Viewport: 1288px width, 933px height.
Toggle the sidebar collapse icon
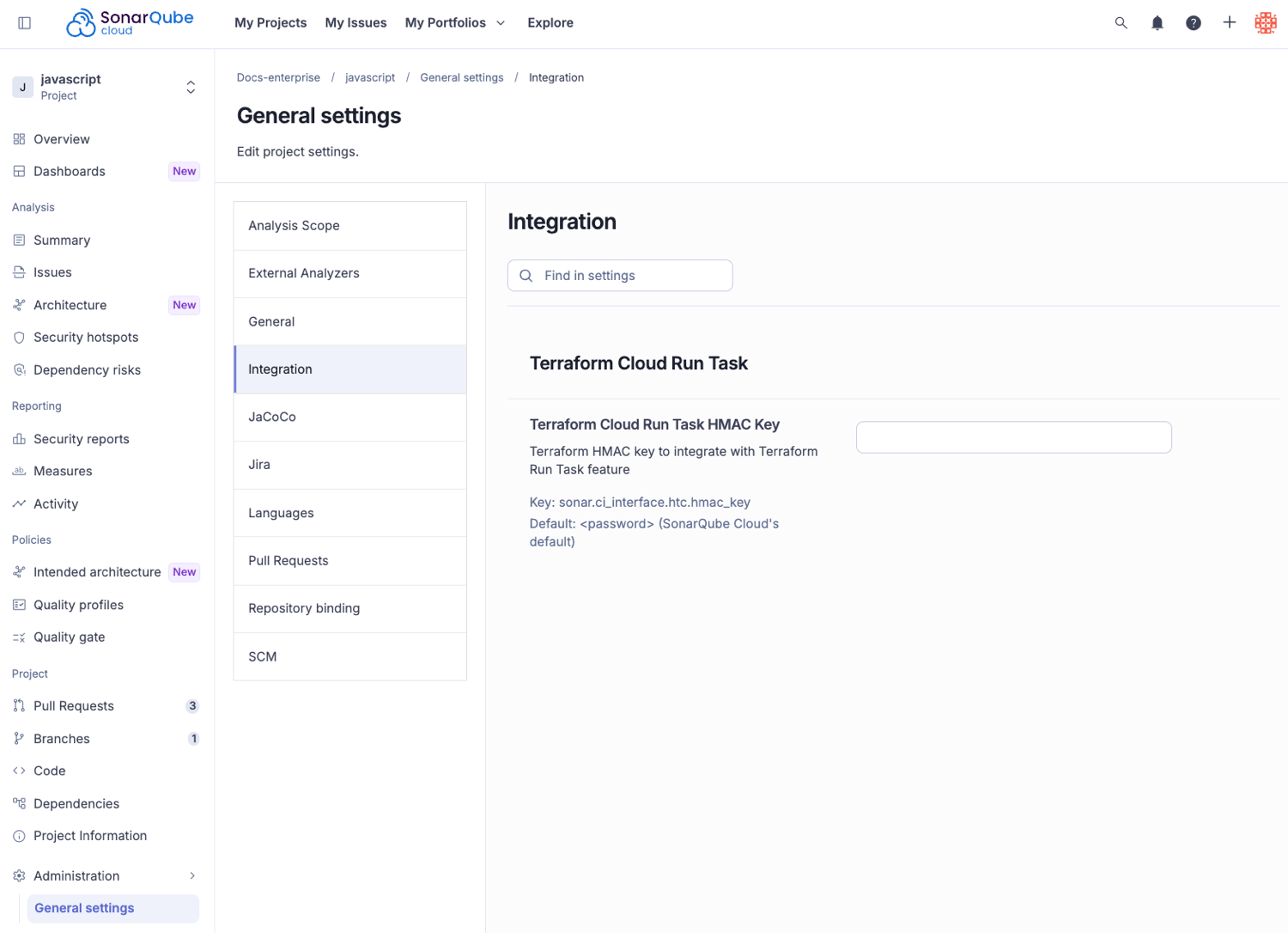pyautogui.click(x=24, y=23)
